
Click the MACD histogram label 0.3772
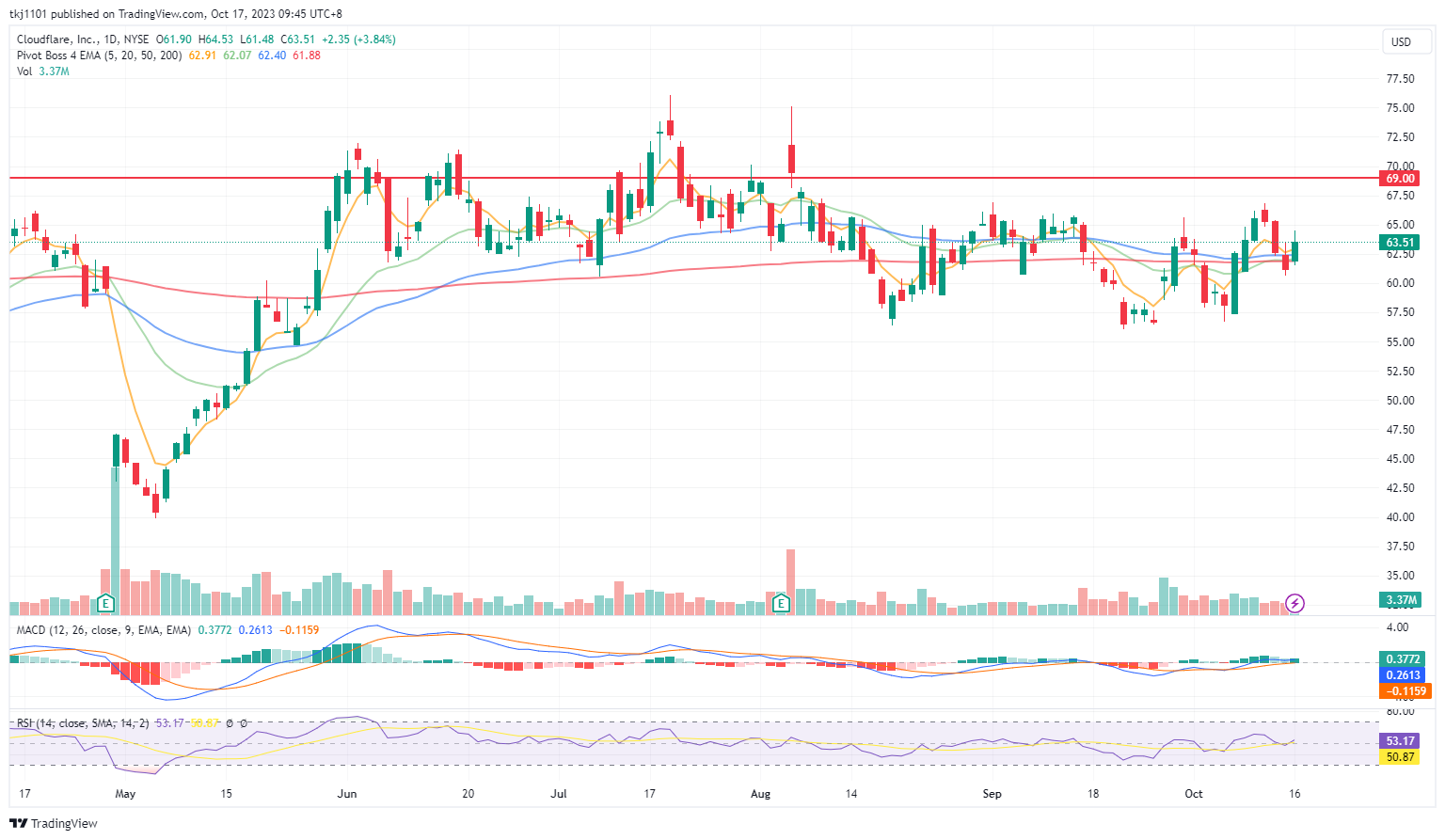[1403, 659]
